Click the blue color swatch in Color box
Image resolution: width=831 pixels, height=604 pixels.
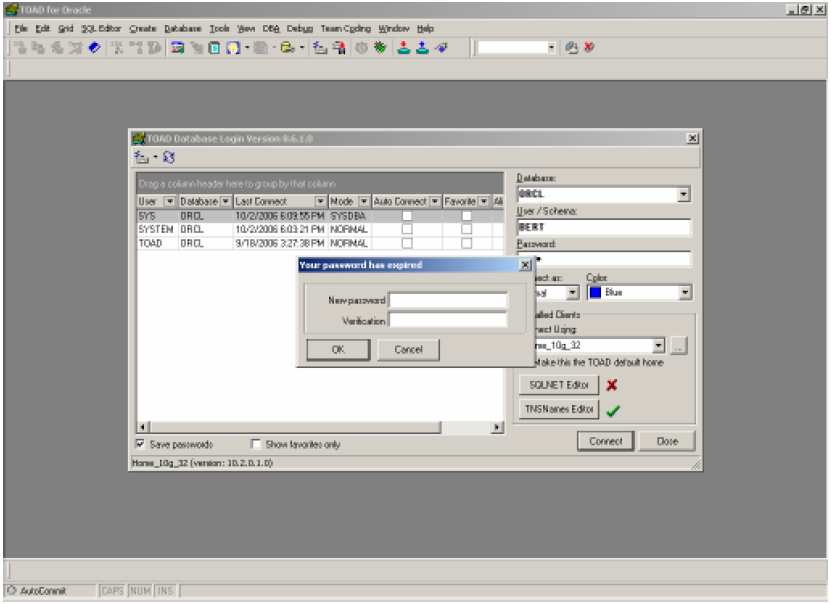pos(595,292)
